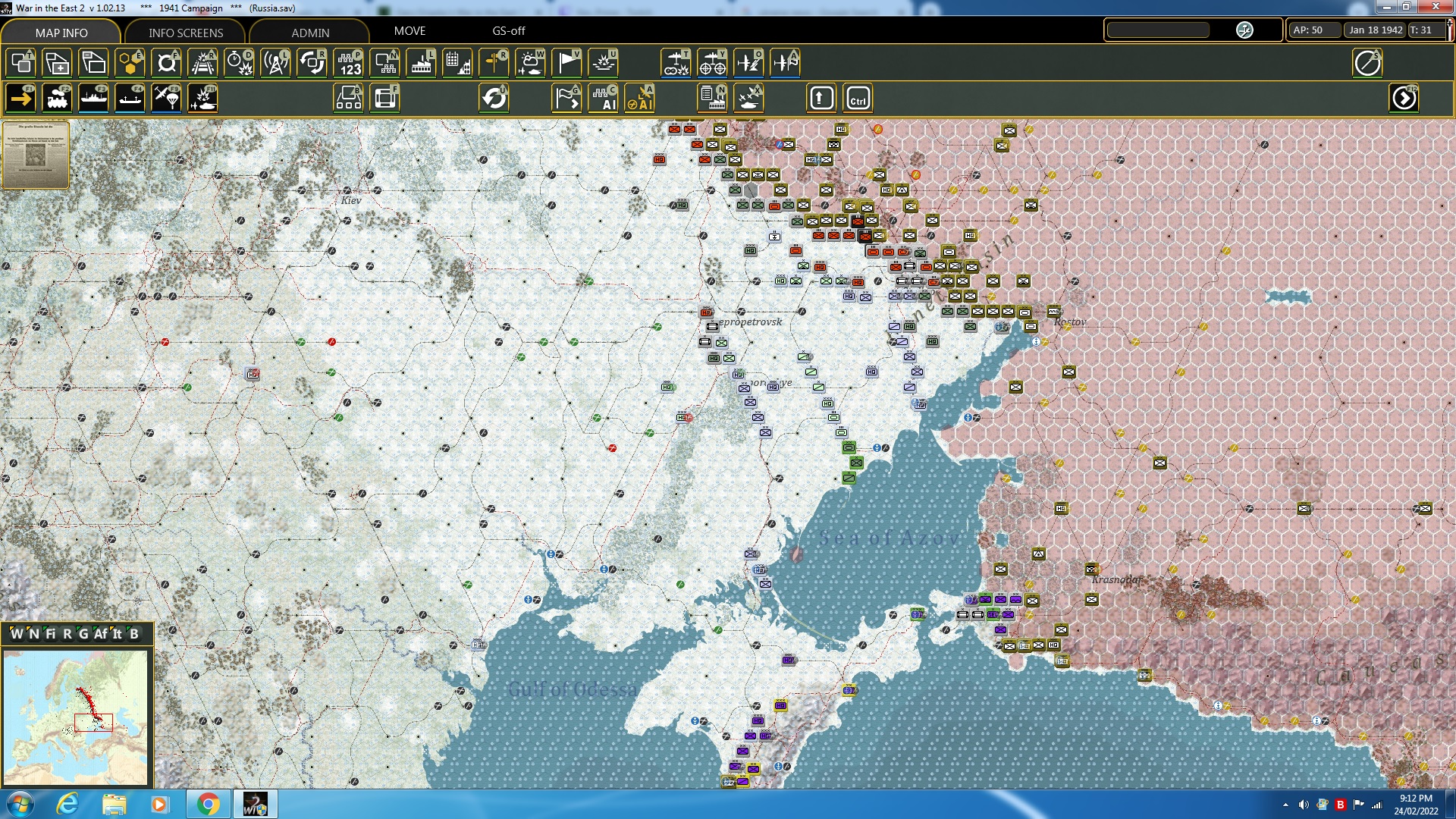Viewport: 1456px width, 819px height.
Task: Toggle the R nation filter on minimap
Action: (x=67, y=634)
